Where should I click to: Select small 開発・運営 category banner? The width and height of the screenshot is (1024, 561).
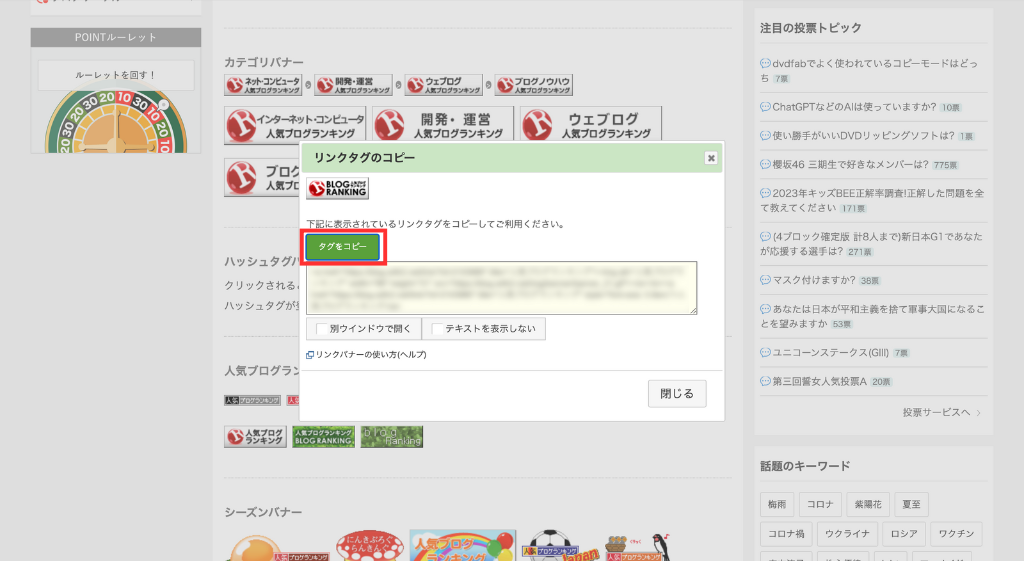coord(353,85)
